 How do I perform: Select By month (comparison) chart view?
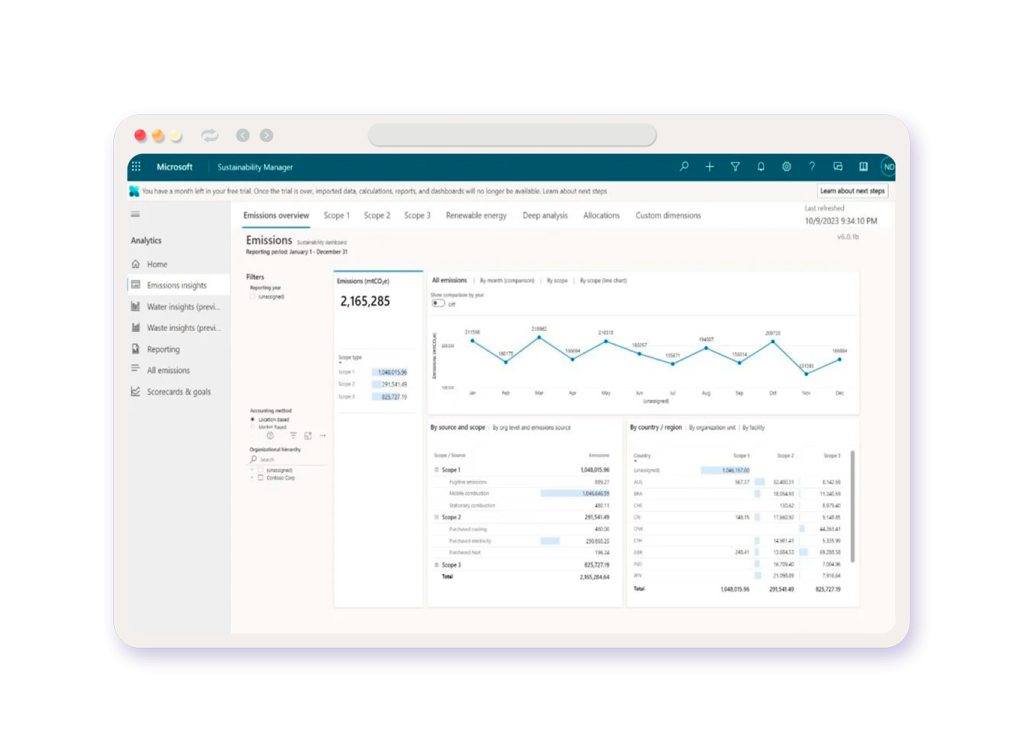point(507,281)
